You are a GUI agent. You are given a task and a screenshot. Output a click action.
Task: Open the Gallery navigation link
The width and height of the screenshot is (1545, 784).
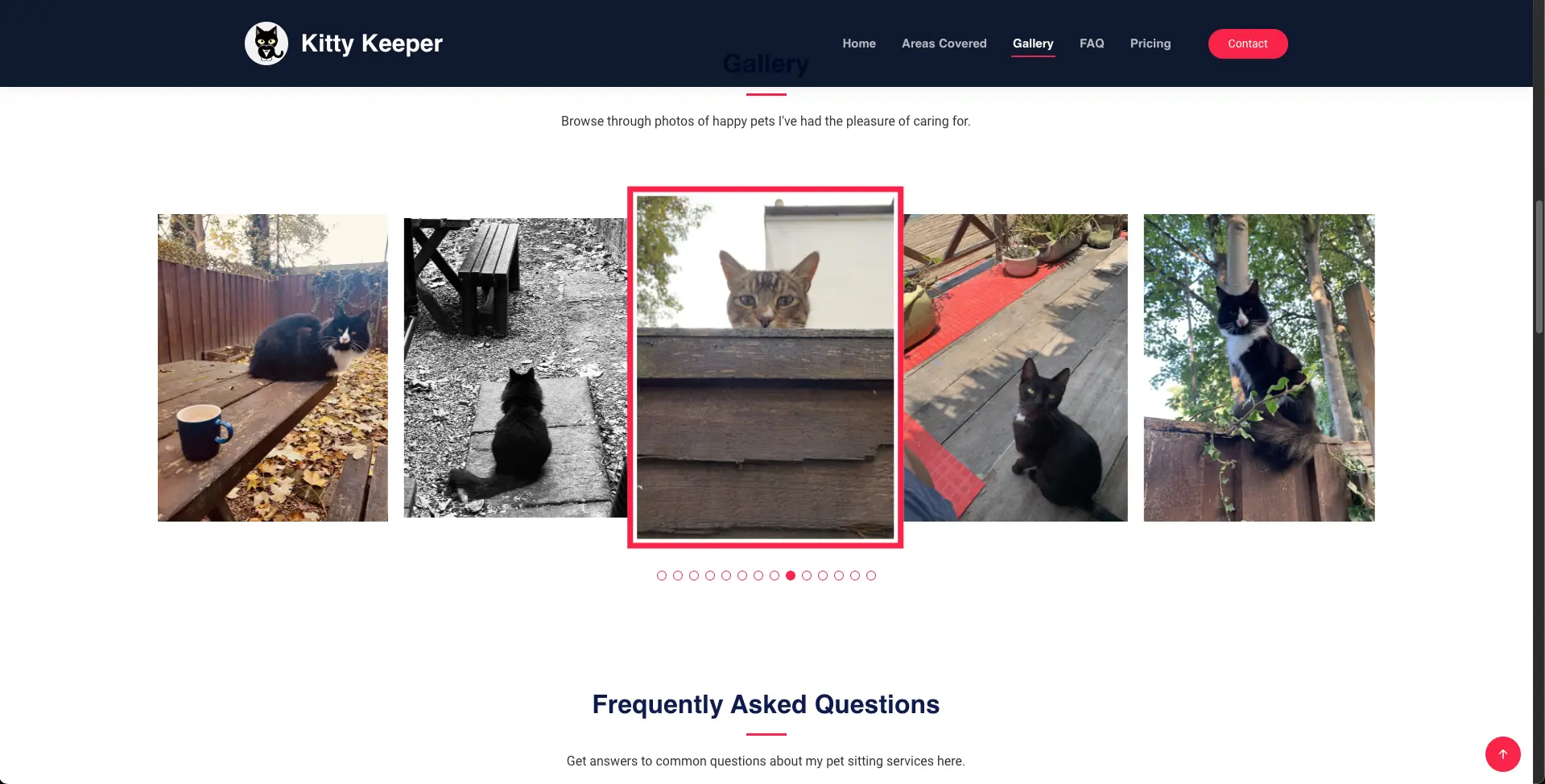(x=1033, y=43)
